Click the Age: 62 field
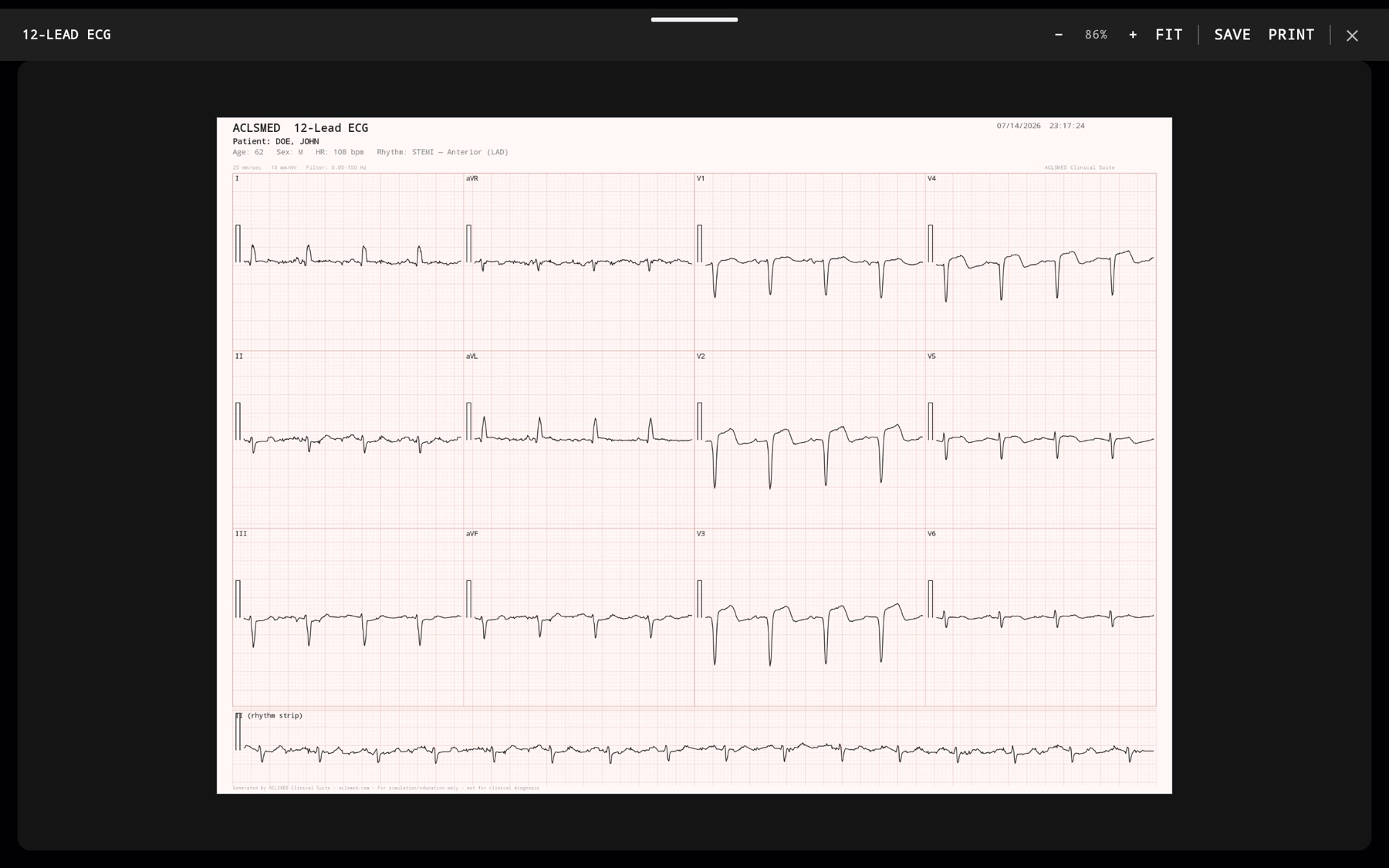 (x=248, y=152)
